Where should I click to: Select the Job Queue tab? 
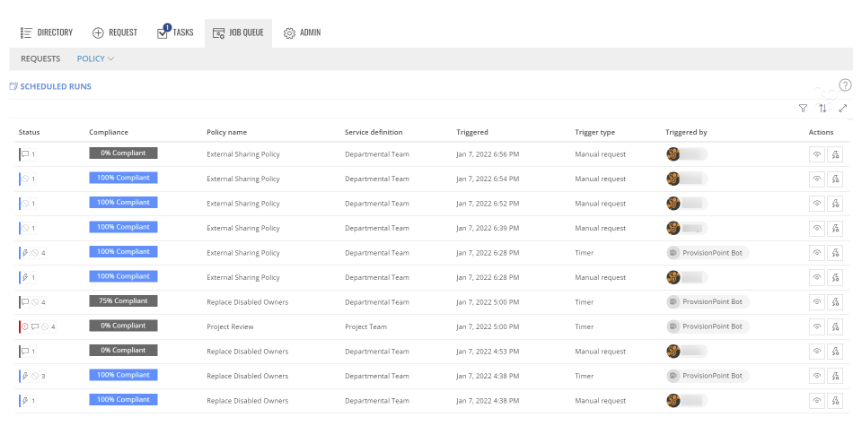pyautogui.click(x=238, y=33)
